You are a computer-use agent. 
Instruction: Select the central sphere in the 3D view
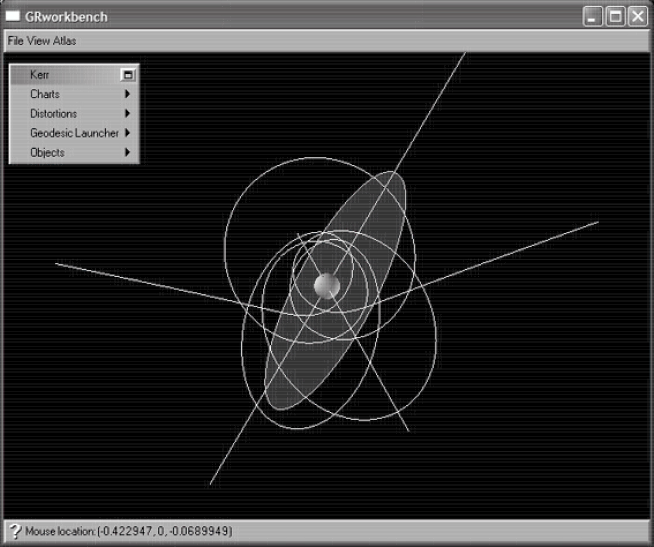pos(327,286)
